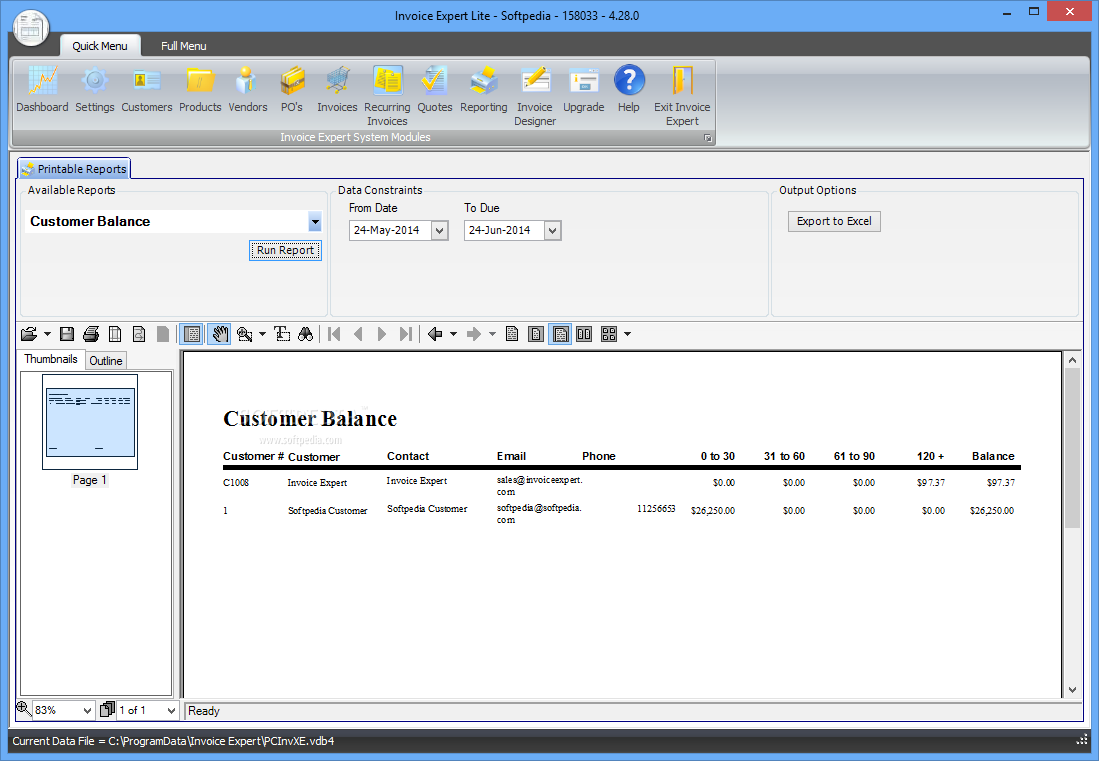Click the binoculars find icon
1099x761 pixels.
306,334
